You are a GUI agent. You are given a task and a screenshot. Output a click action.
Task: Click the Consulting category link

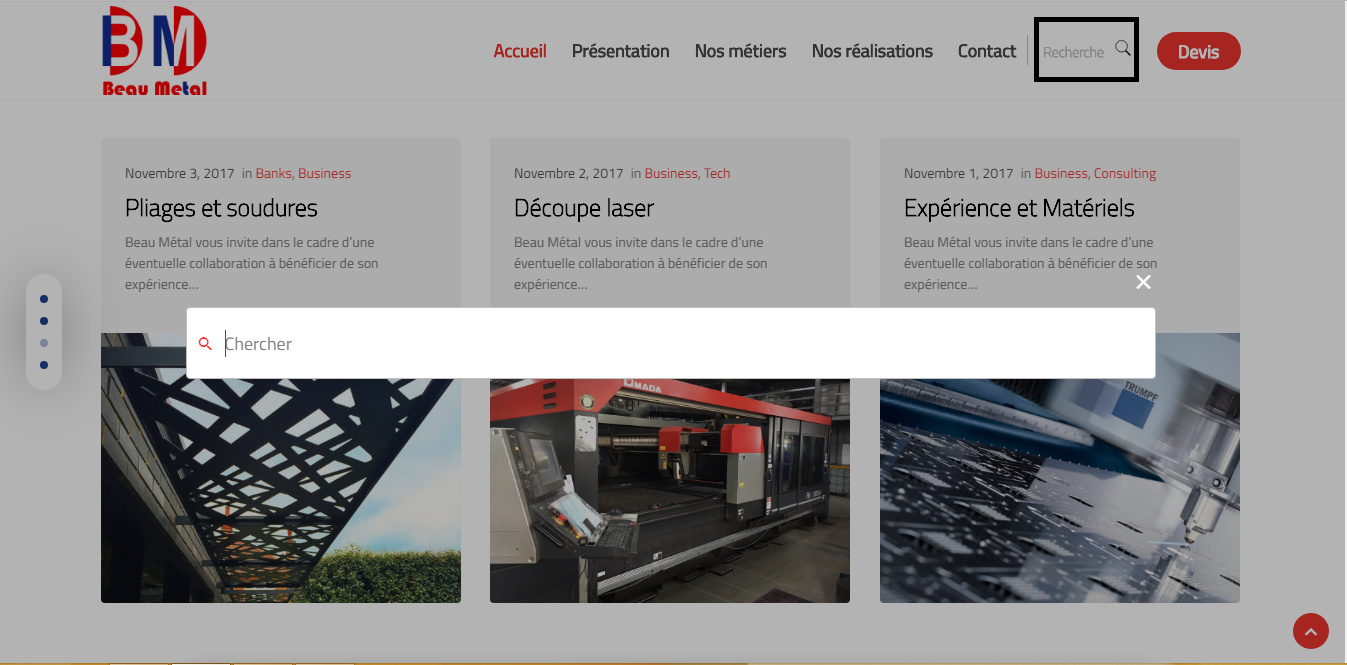click(1124, 172)
